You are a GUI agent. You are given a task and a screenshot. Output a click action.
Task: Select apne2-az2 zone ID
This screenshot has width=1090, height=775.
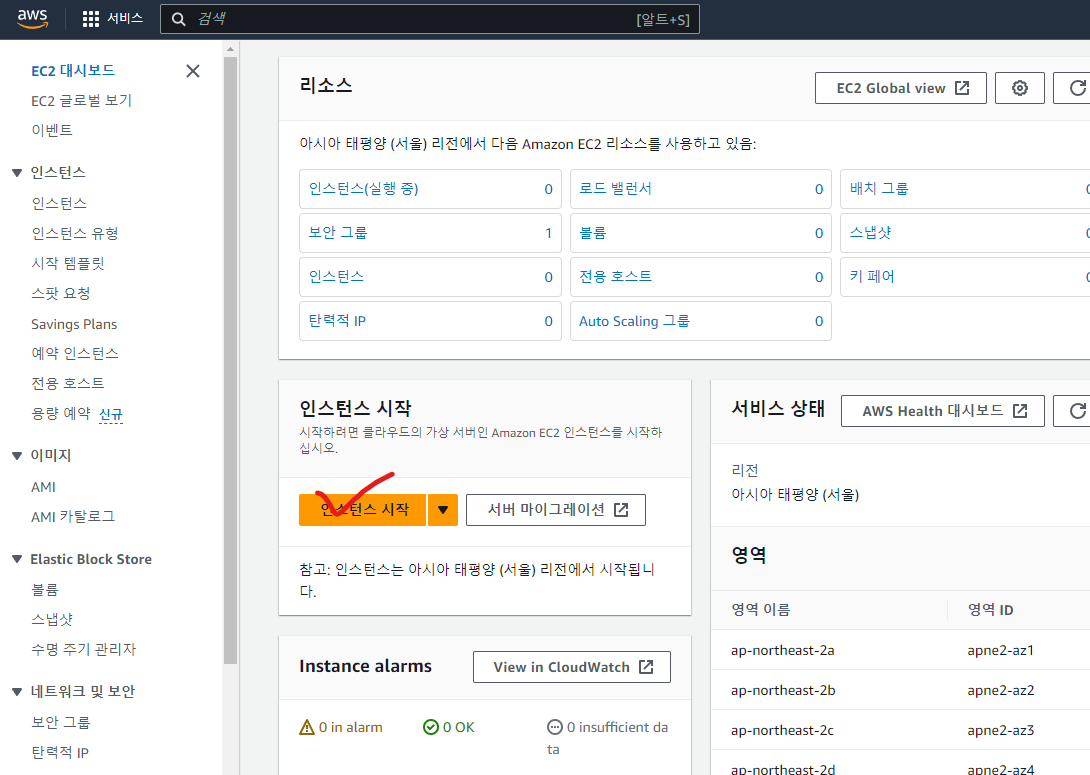coord(1001,690)
